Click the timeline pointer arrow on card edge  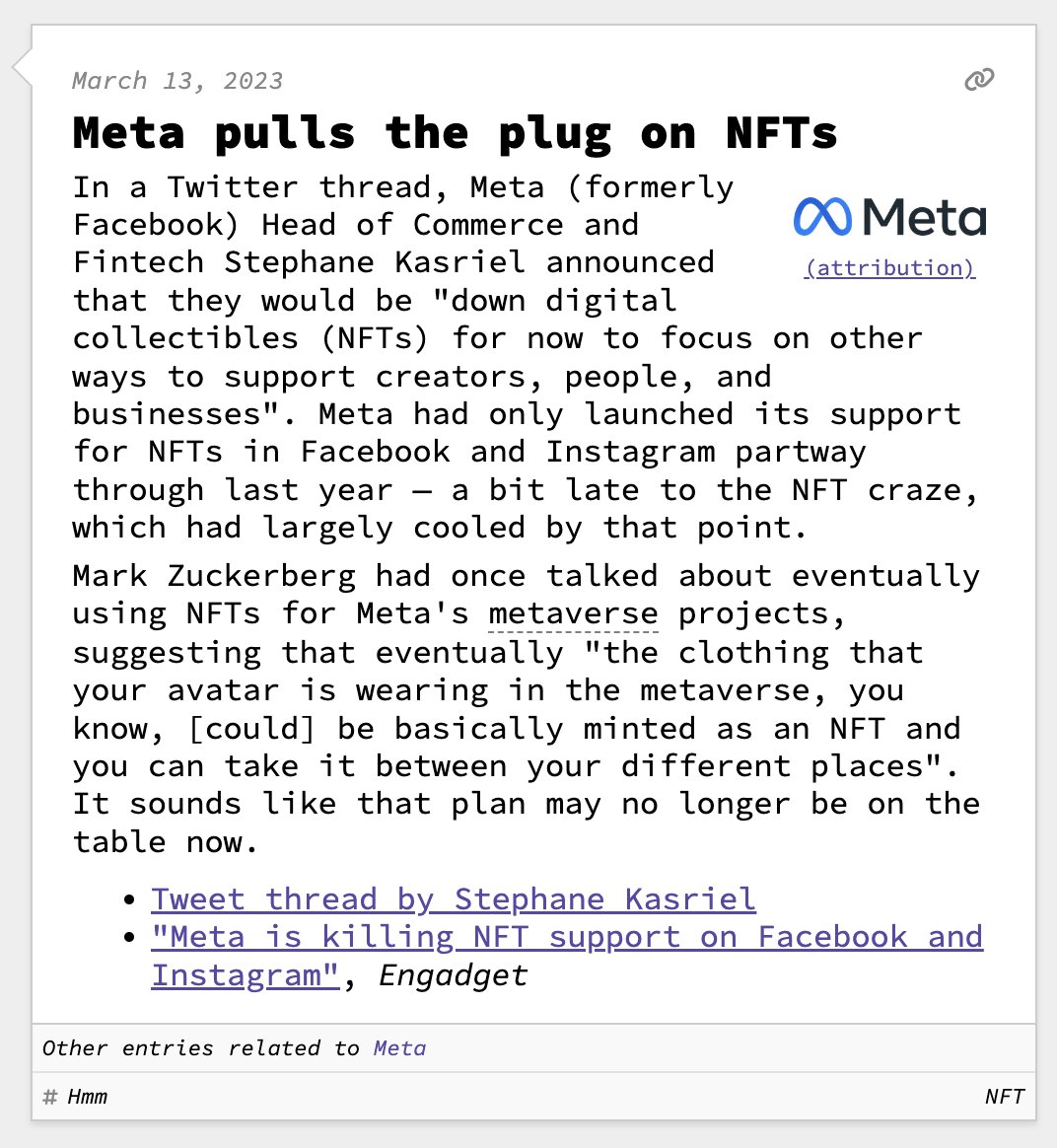coord(22,66)
